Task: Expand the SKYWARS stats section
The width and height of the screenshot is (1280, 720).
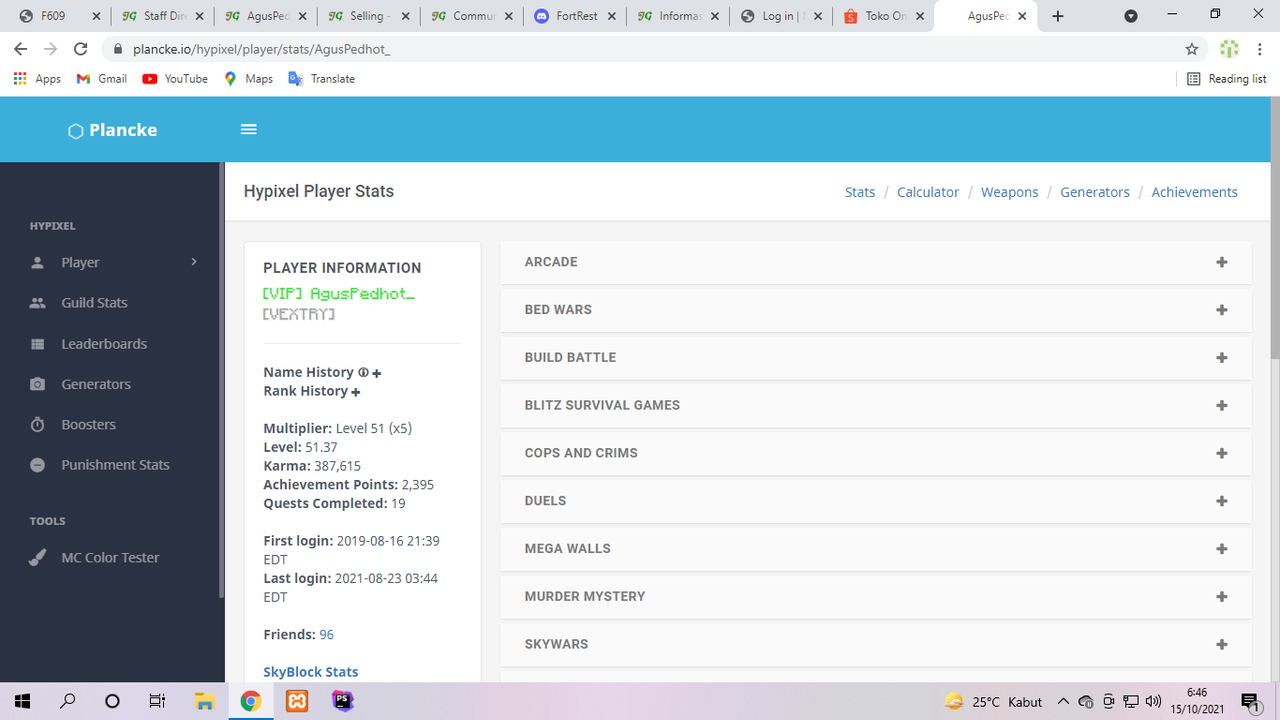Action: [875, 644]
